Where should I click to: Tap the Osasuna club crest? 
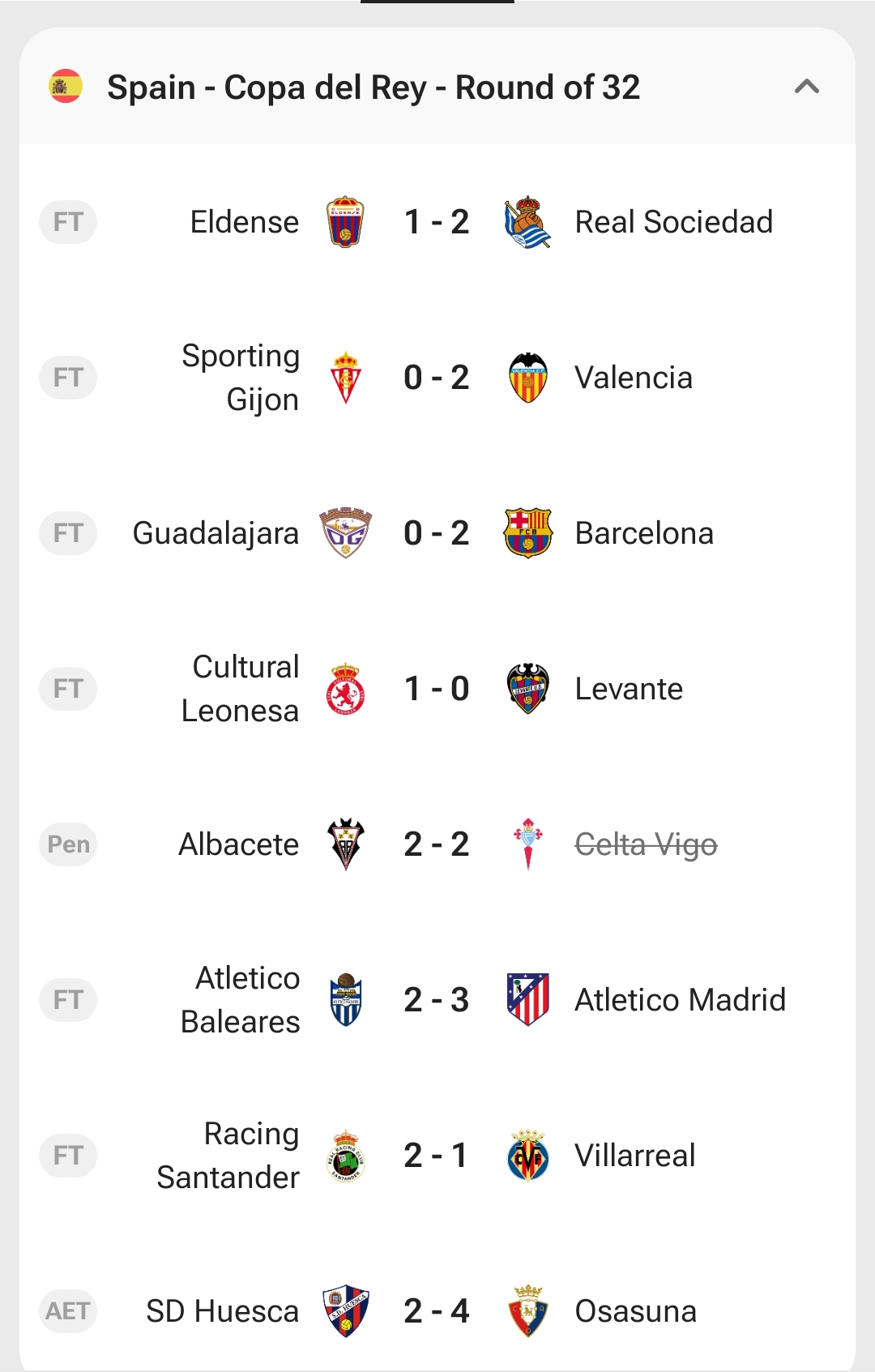tap(527, 1311)
